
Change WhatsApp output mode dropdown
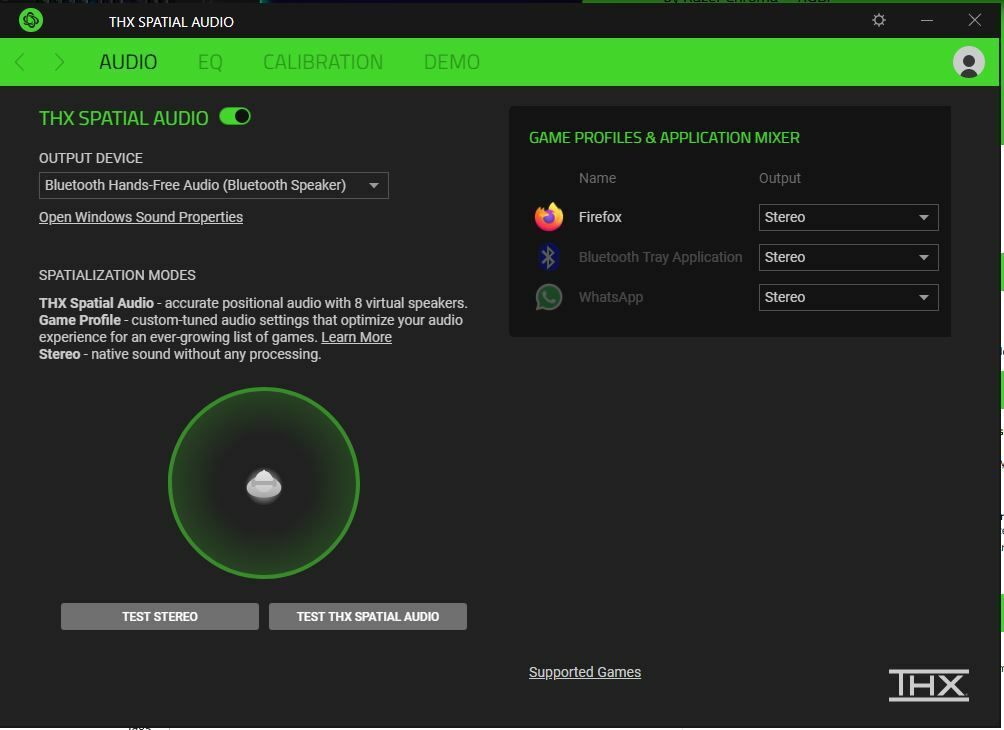(848, 298)
